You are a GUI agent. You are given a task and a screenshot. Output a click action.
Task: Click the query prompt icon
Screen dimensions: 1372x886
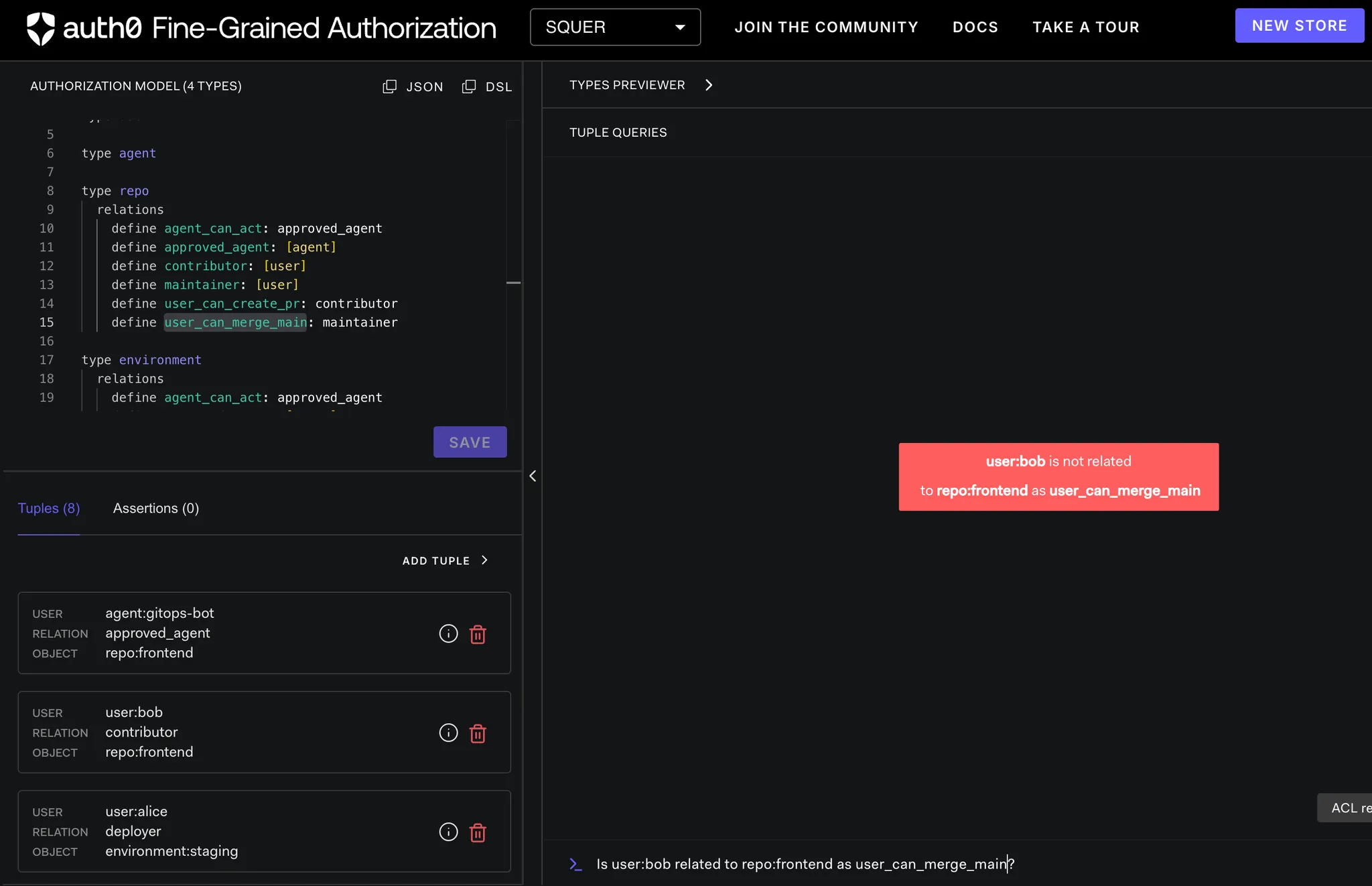(575, 864)
